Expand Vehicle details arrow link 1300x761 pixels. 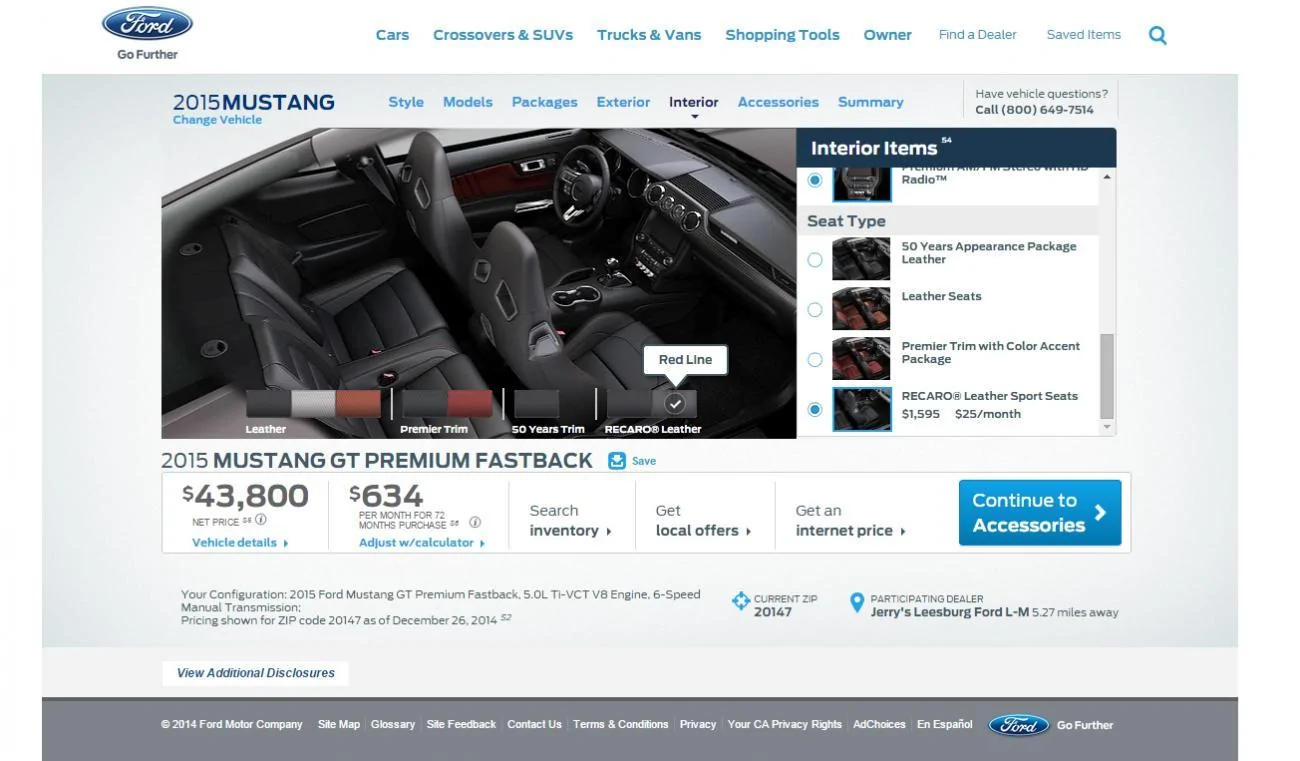[x=240, y=543]
